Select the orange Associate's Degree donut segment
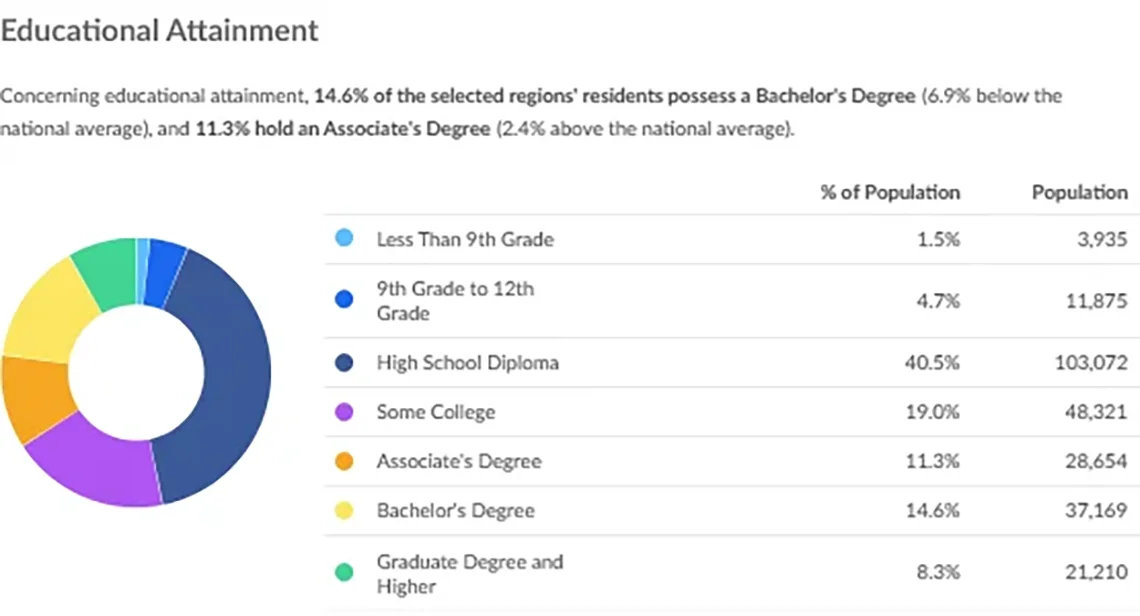The height and width of the screenshot is (616, 1140). click(x=36, y=399)
